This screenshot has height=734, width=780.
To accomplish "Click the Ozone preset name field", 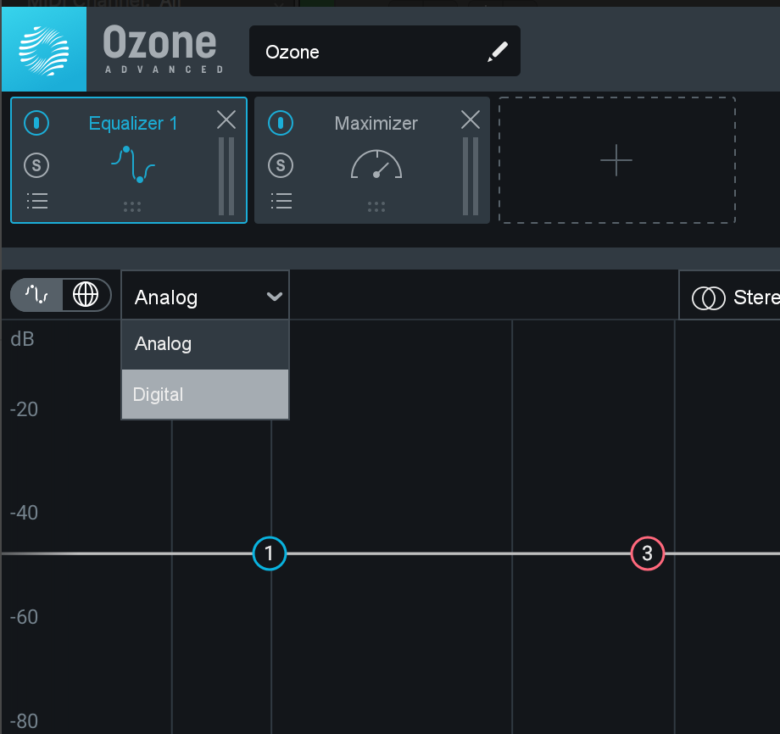I will click(x=385, y=51).
